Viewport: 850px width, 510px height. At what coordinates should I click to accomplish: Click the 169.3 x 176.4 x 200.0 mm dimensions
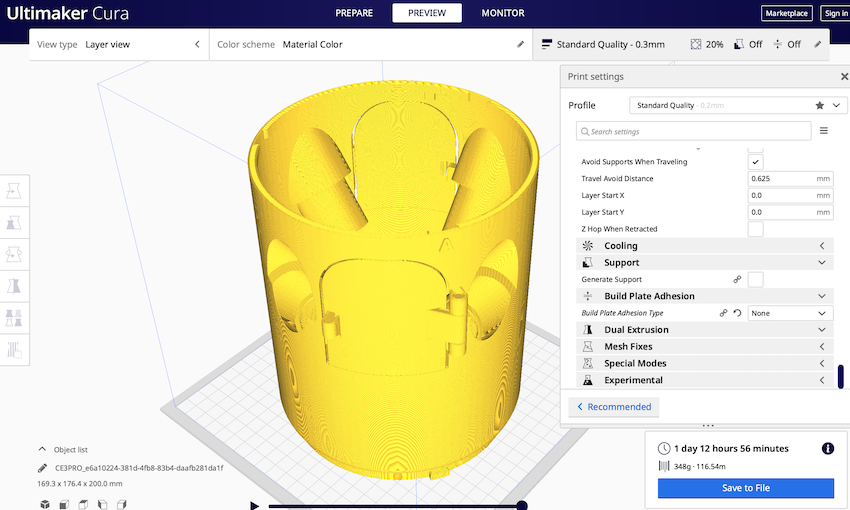point(80,483)
